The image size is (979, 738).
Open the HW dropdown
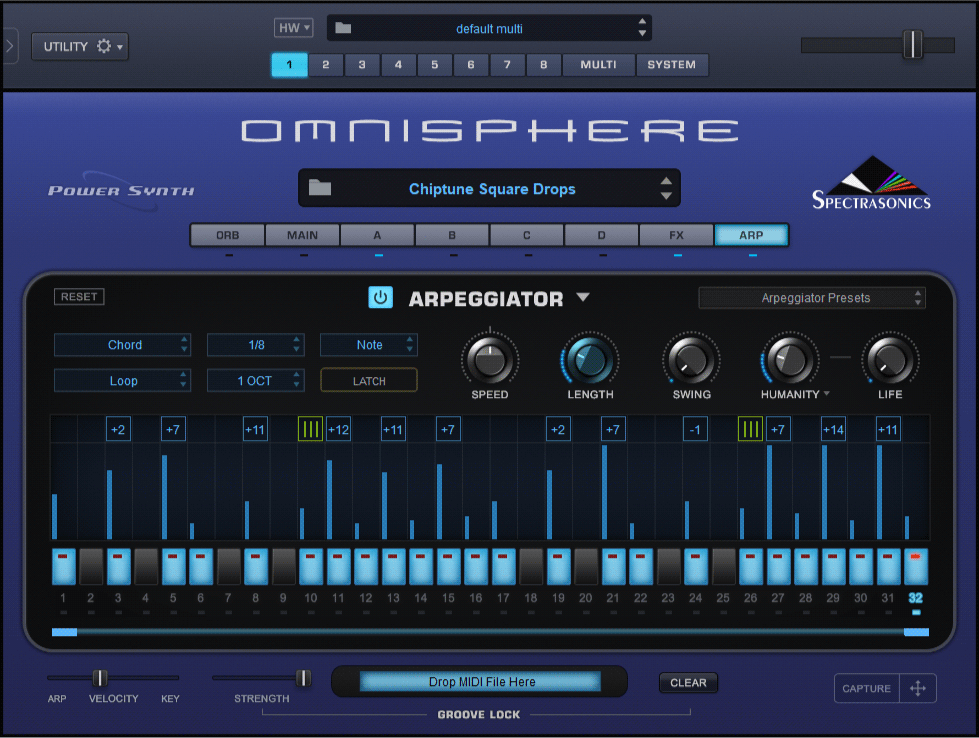pos(293,28)
